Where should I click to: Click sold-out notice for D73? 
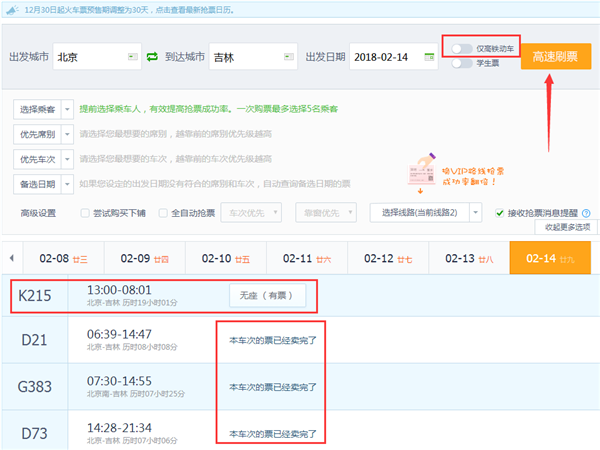[x=273, y=434]
